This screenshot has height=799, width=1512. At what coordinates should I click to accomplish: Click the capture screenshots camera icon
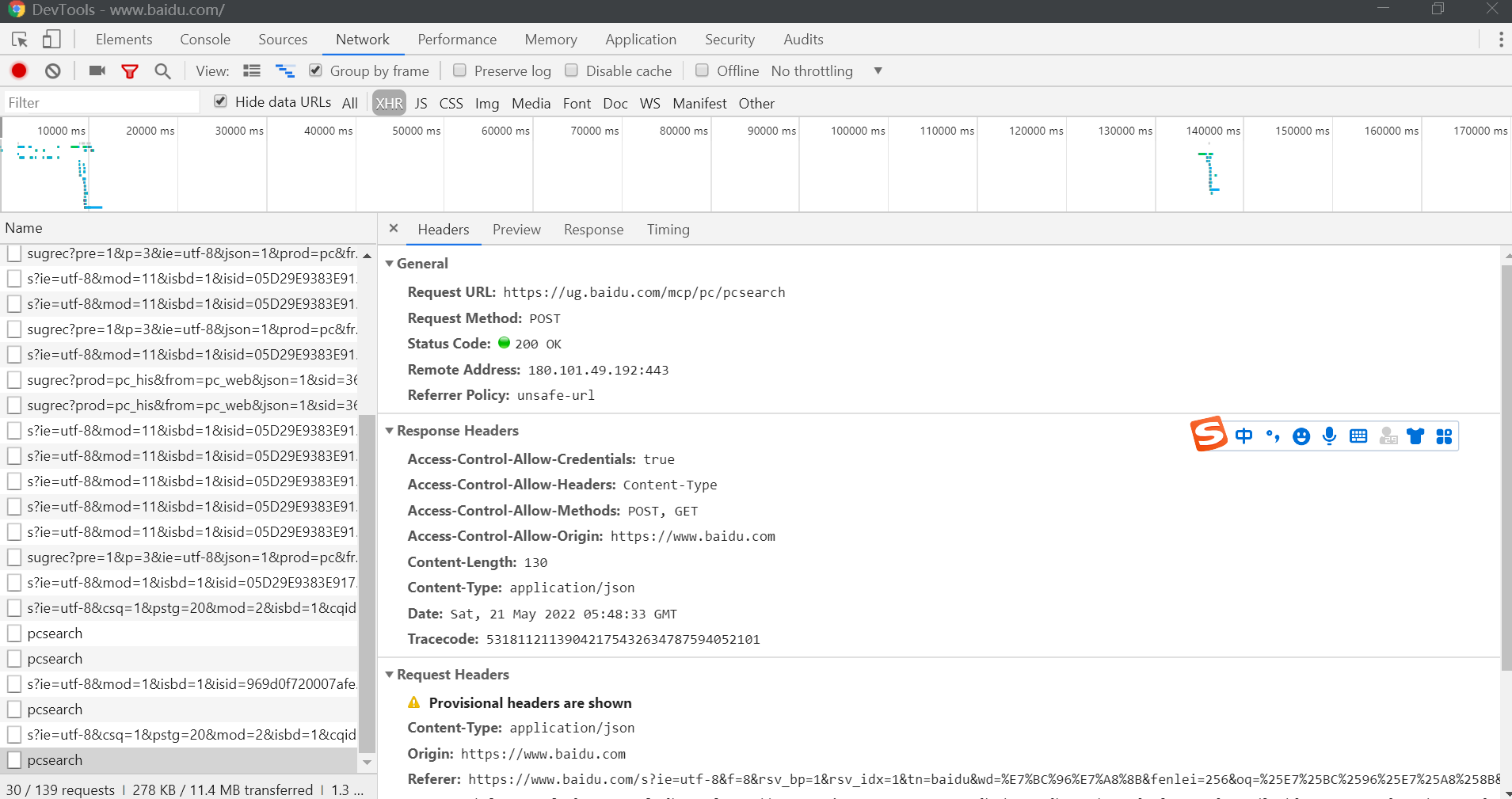pos(97,71)
